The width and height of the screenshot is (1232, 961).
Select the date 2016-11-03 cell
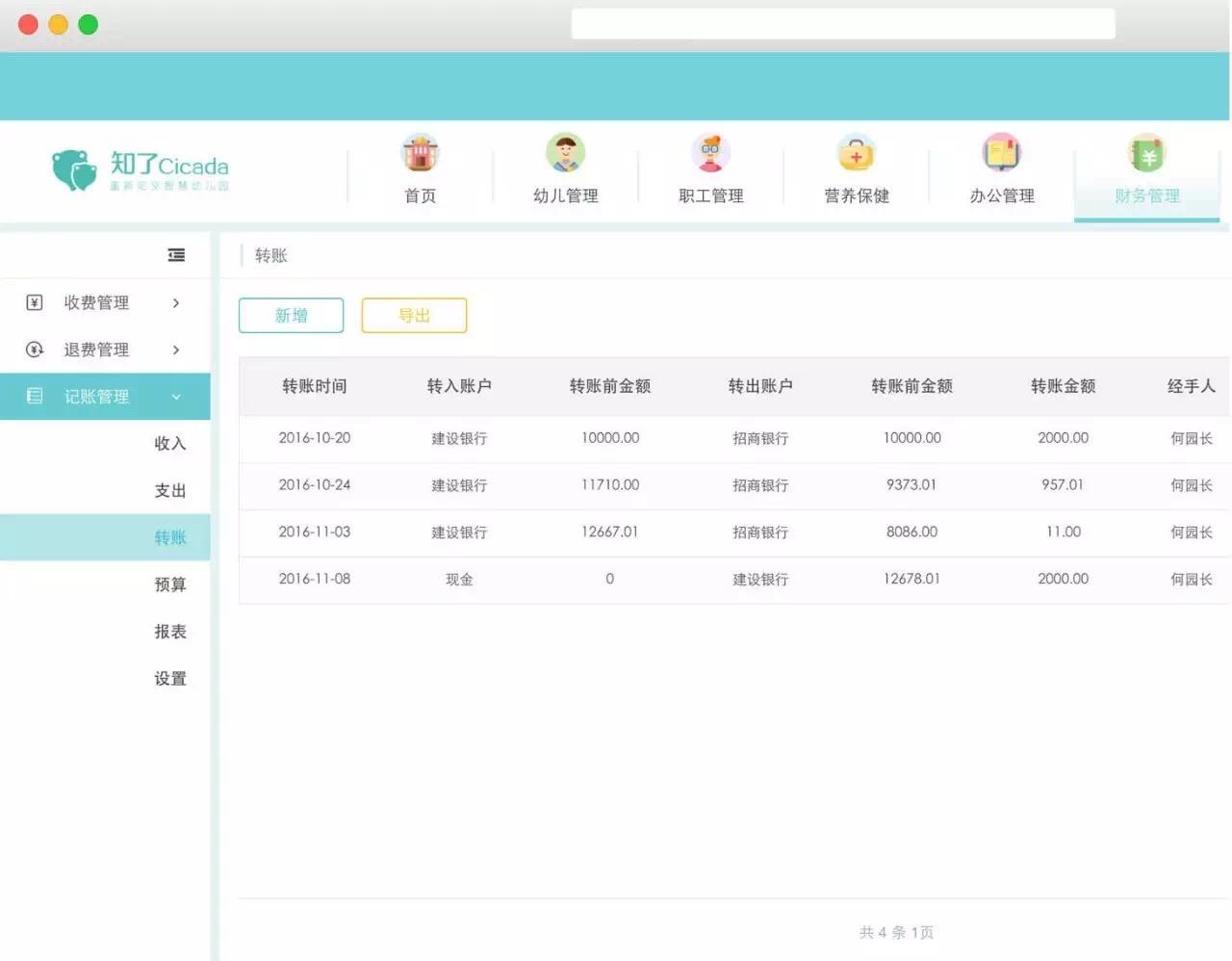(x=315, y=532)
